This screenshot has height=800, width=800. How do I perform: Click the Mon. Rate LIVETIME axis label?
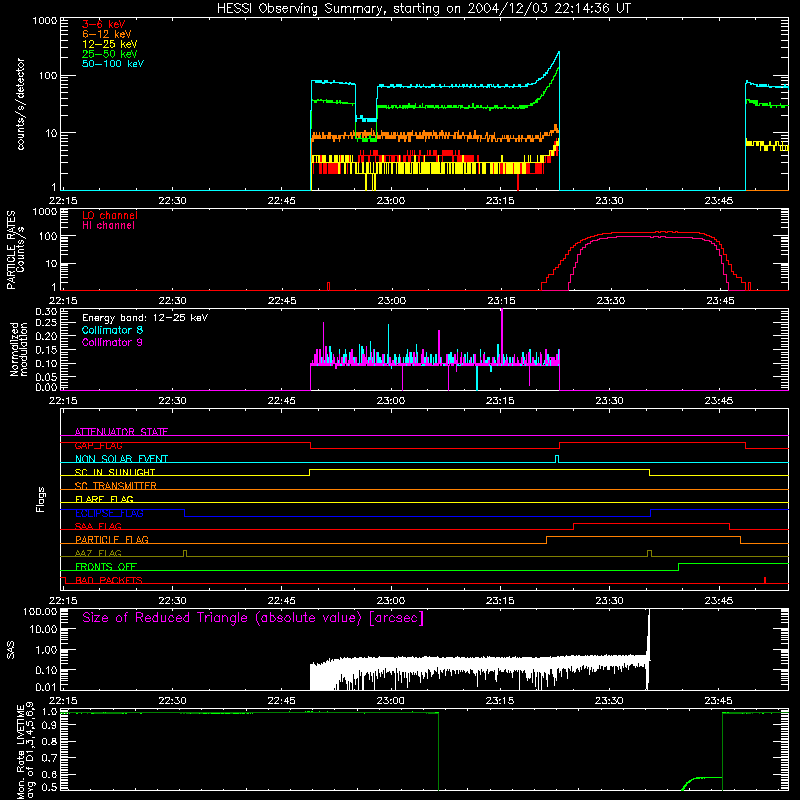[25, 752]
